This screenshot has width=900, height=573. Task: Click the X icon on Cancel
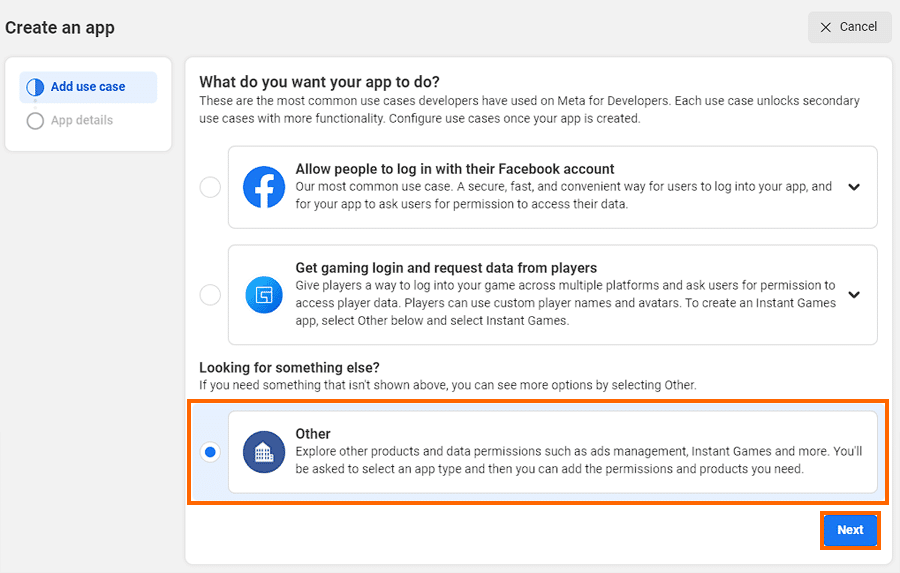[826, 27]
